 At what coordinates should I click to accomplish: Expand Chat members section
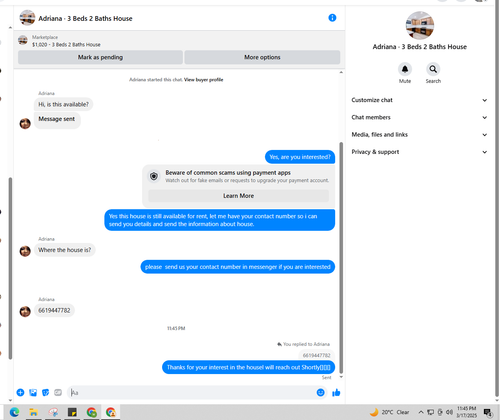419,117
